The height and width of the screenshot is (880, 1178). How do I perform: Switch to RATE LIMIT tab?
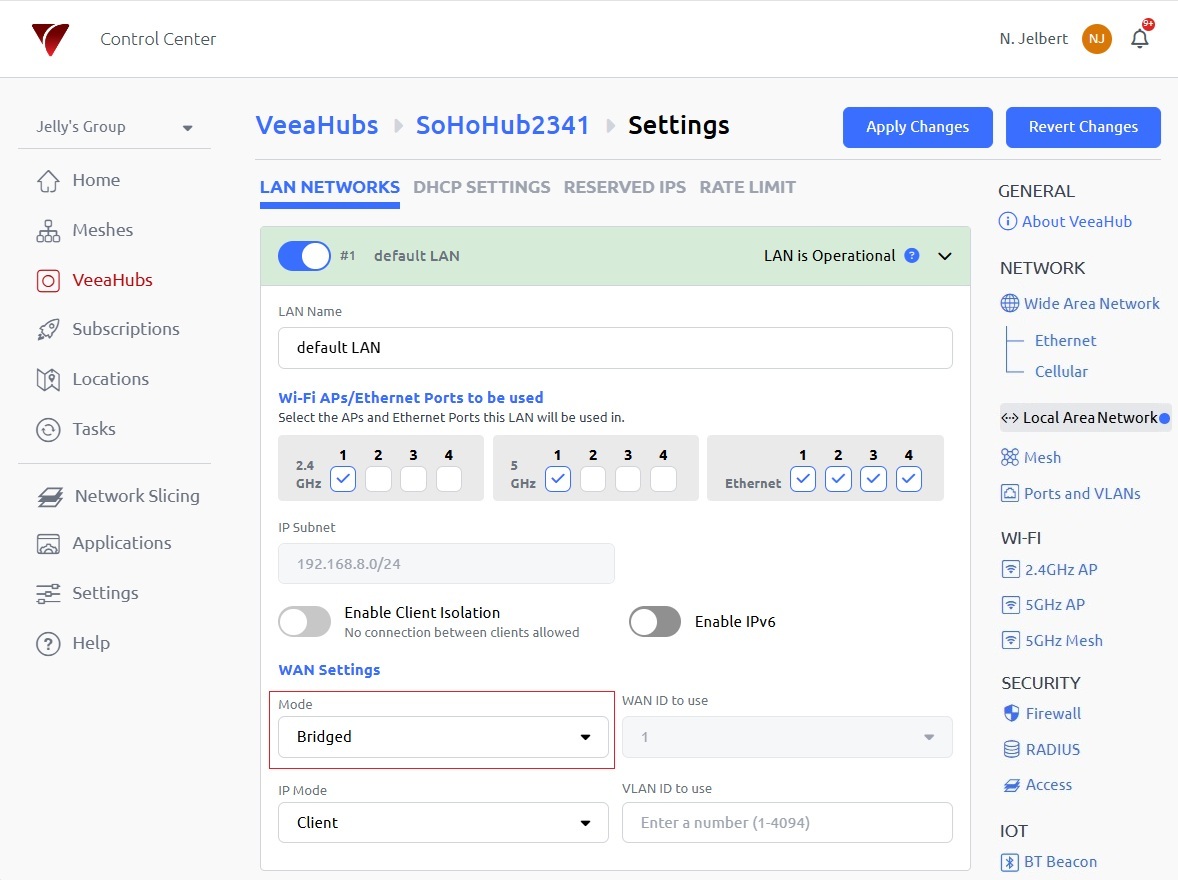coord(748,187)
